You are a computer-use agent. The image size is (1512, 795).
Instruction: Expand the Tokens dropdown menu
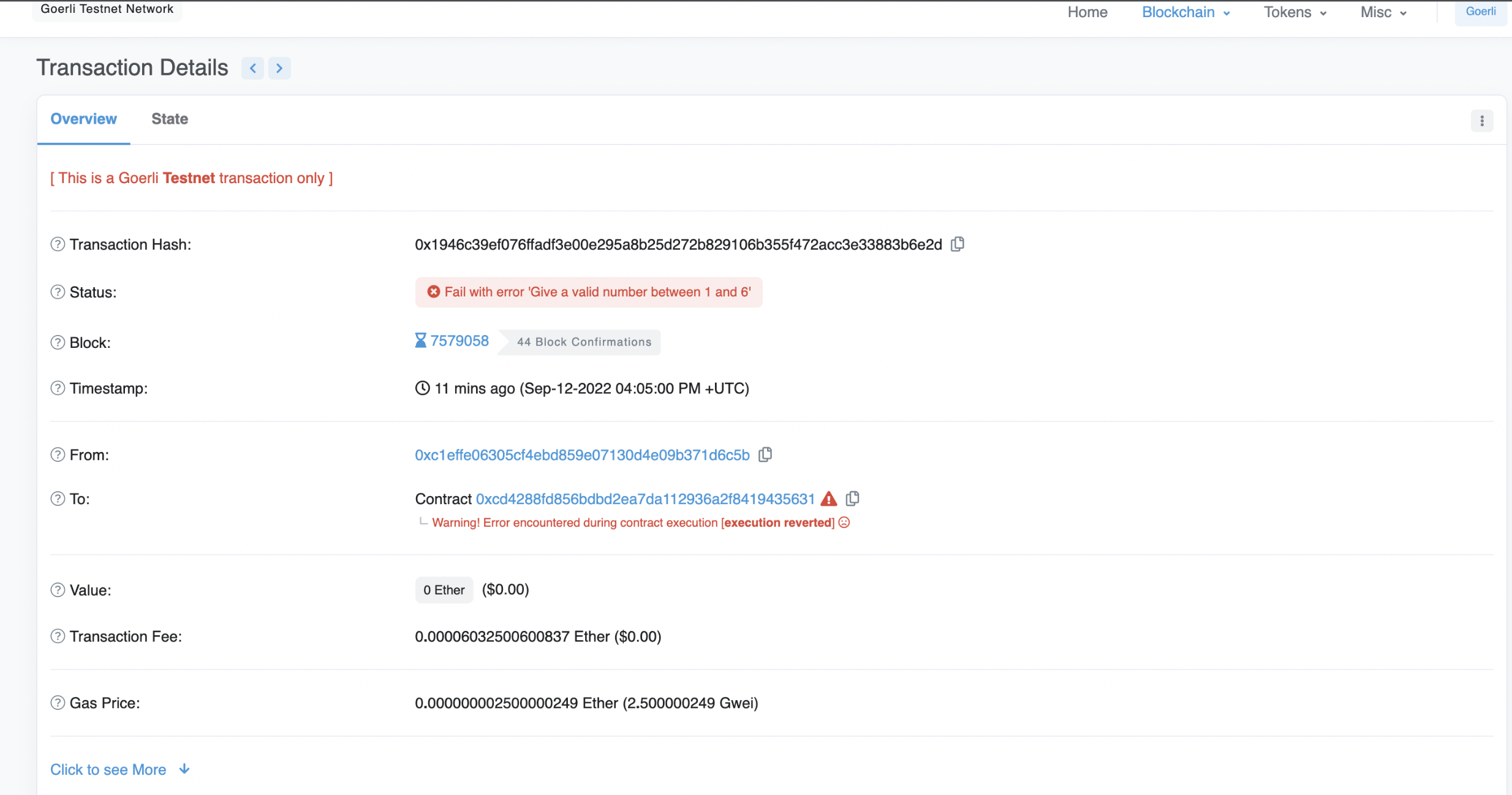click(x=1295, y=12)
